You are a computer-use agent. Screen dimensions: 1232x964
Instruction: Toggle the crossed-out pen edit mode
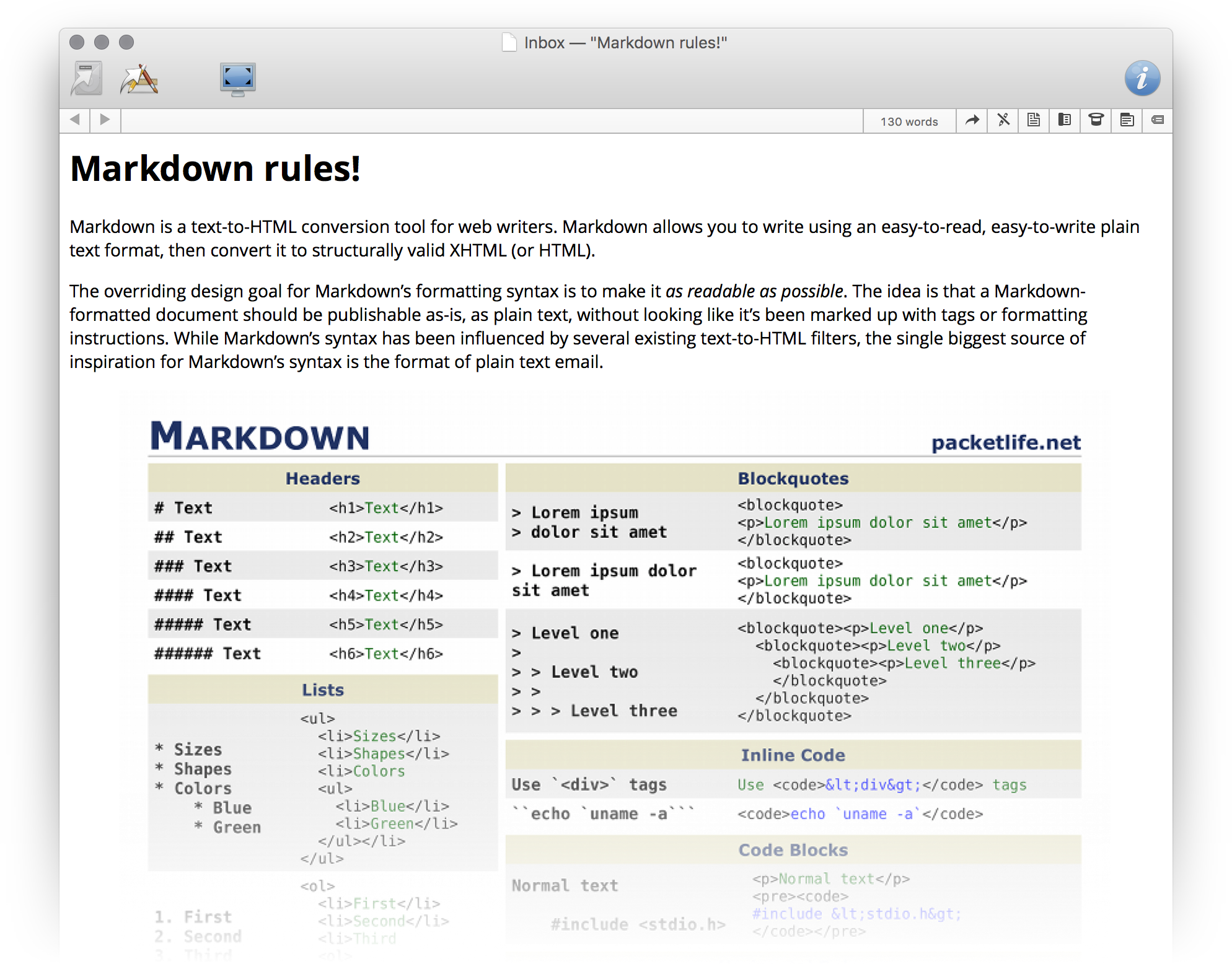pos(1003,120)
